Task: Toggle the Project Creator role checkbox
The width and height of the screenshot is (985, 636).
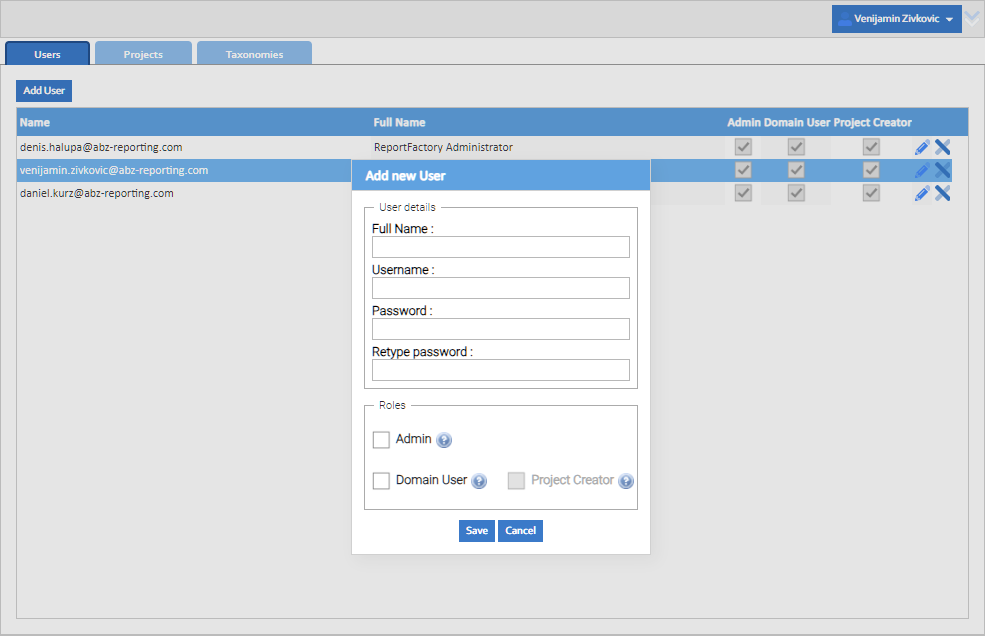Action: (x=516, y=481)
